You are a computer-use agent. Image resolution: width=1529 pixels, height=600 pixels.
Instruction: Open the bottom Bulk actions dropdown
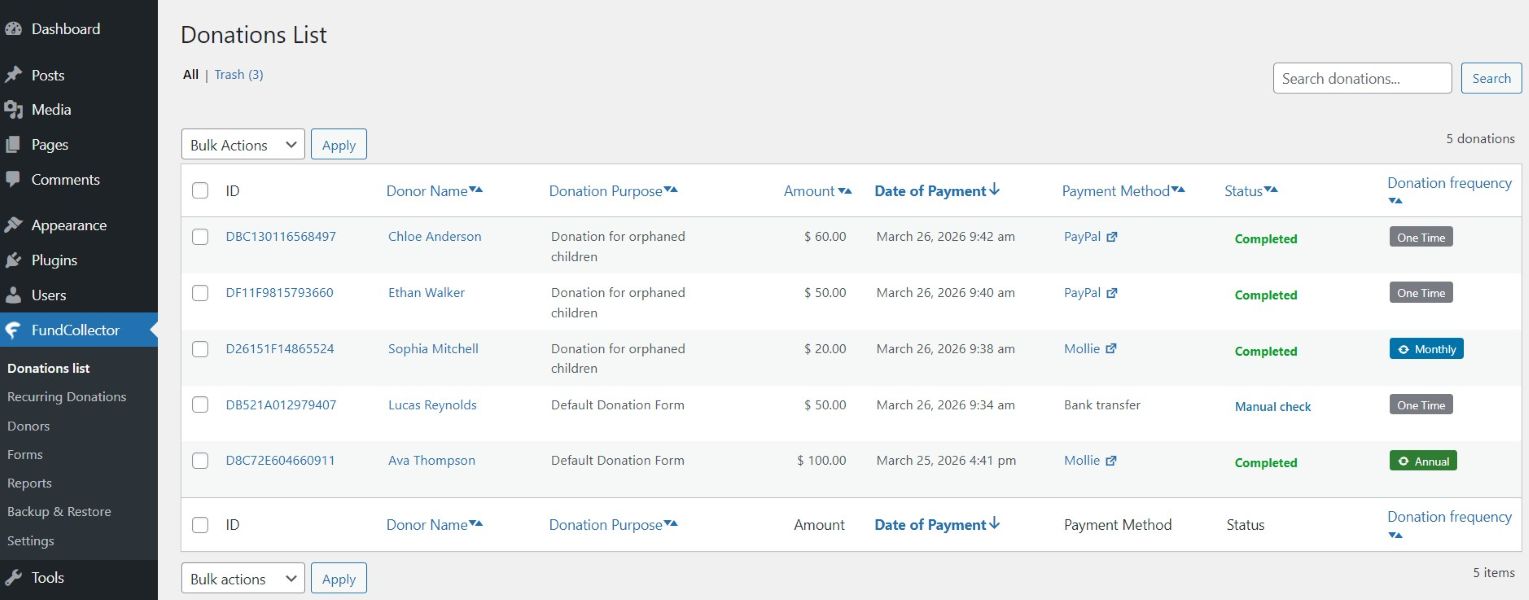[x=242, y=578]
